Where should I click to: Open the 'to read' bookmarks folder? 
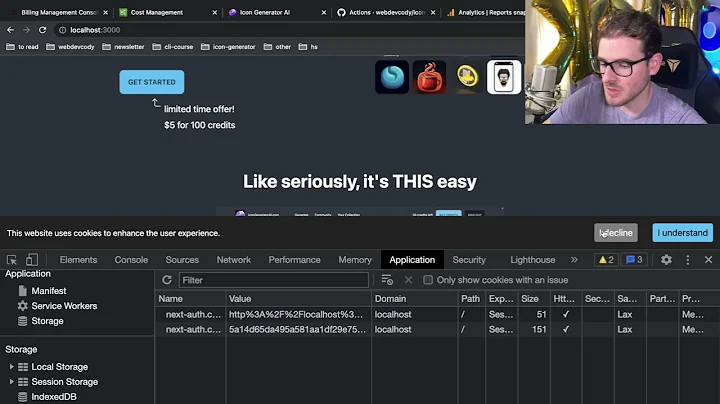[x=22, y=47]
